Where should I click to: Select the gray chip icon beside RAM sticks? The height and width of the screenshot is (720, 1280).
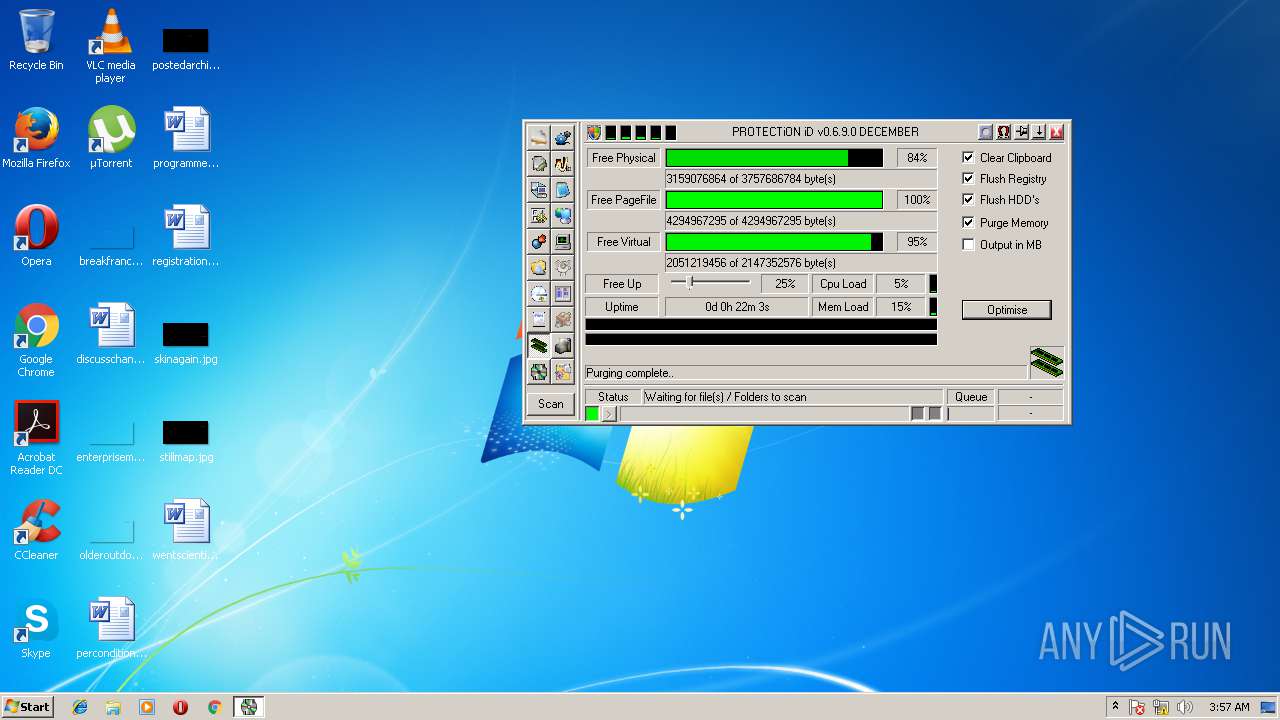(x=563, y=346)
